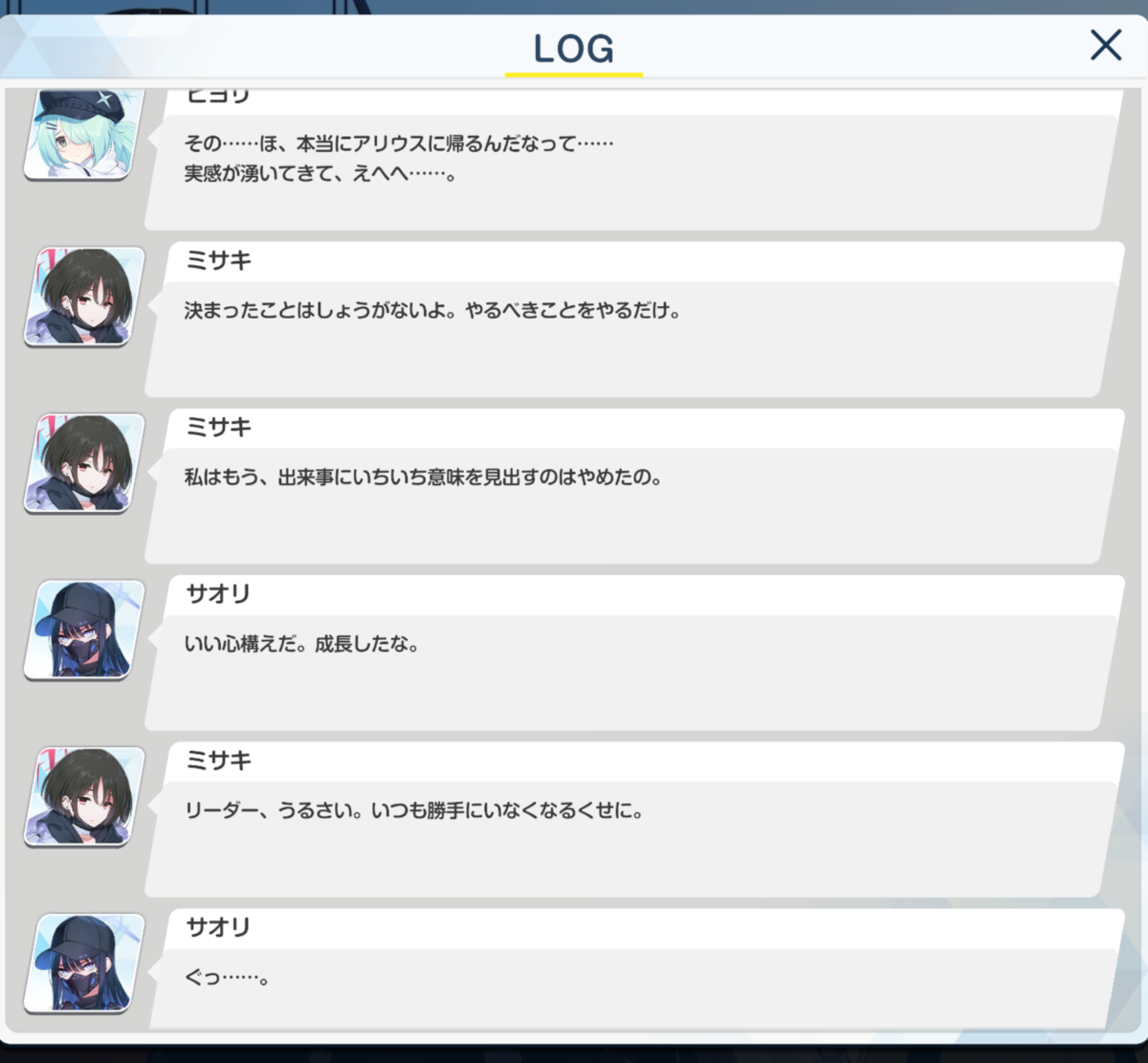Image resolution: width=1148 pixels, height=1063 pixels.
Task: Click Misaki's portrait beside 決まったこと line
Action: [84, 297]
